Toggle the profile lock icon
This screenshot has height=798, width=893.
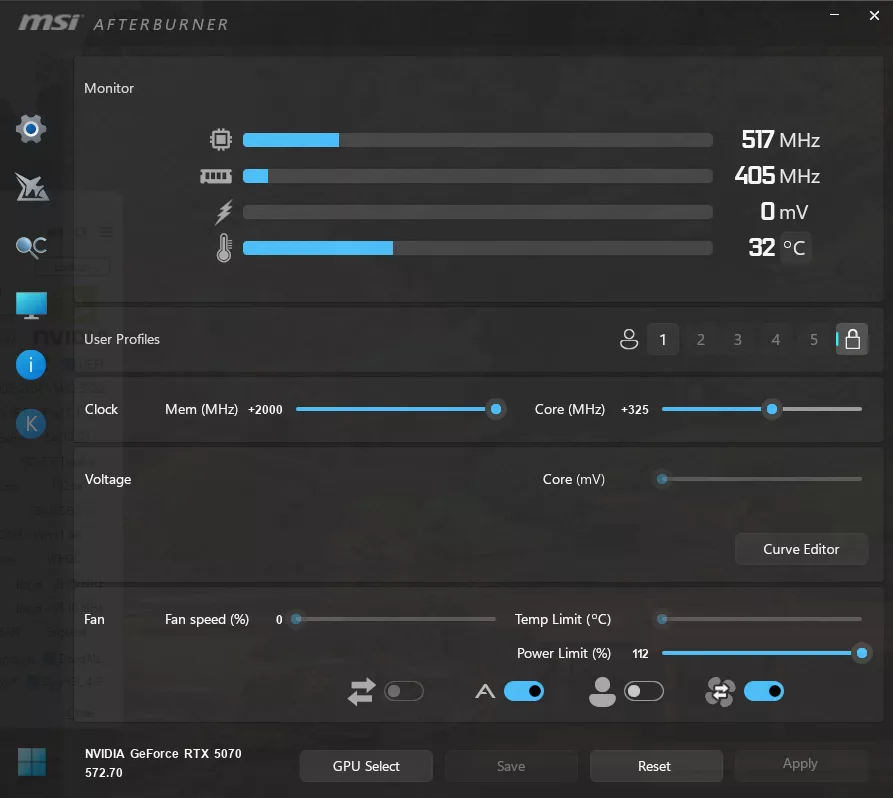852,339
